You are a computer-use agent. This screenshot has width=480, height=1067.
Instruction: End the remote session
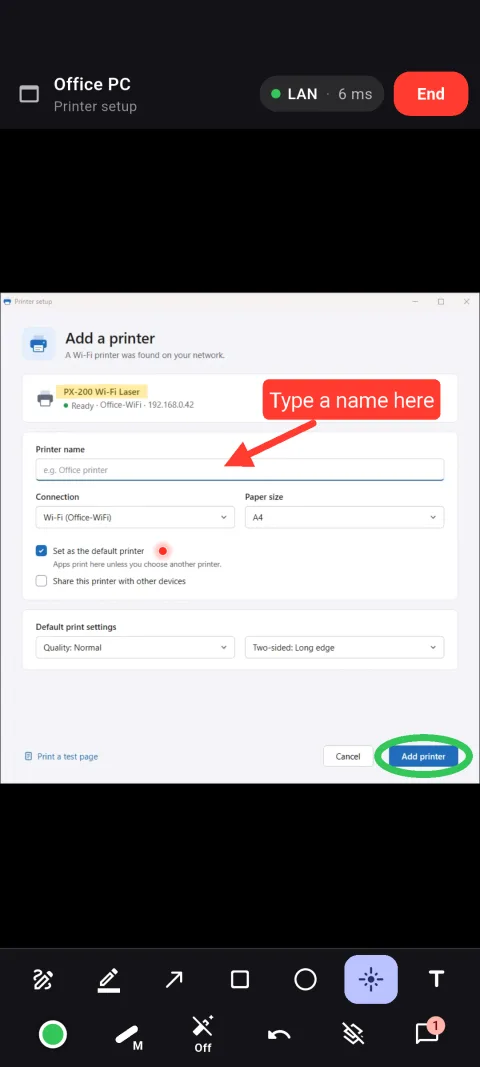click(431, 94)
